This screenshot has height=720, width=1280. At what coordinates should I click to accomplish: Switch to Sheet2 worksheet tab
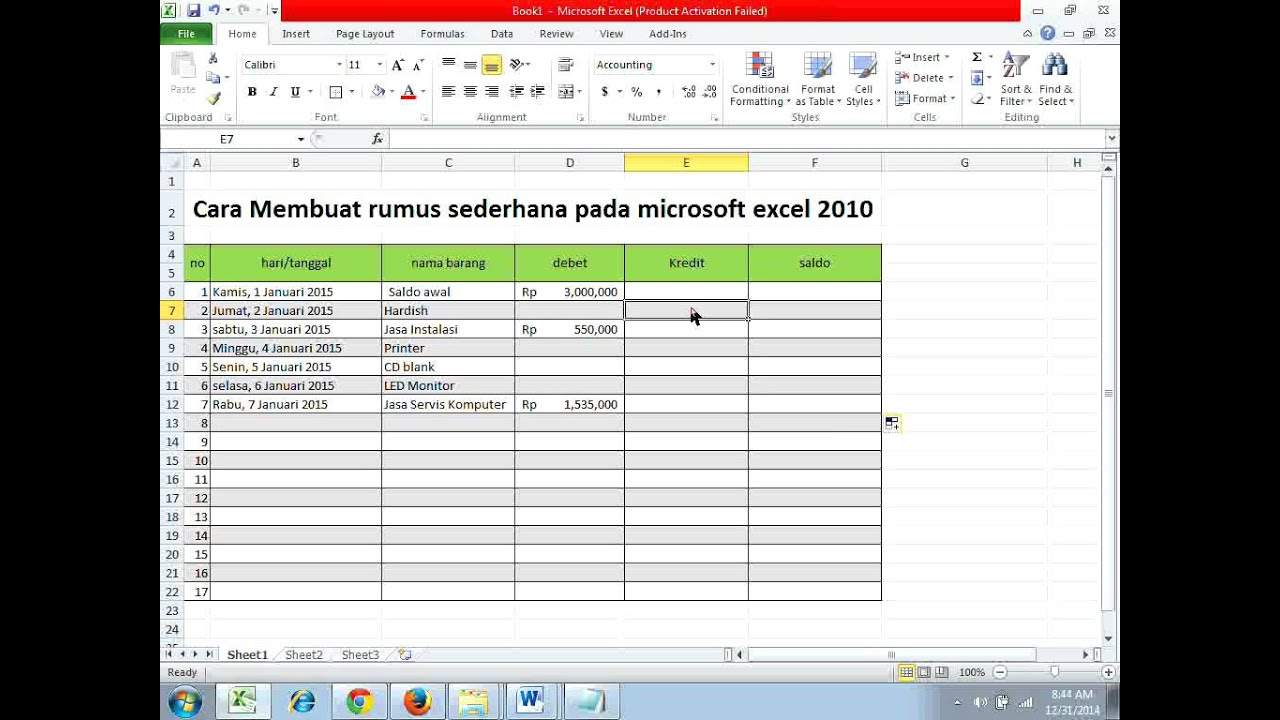(304, 655)
